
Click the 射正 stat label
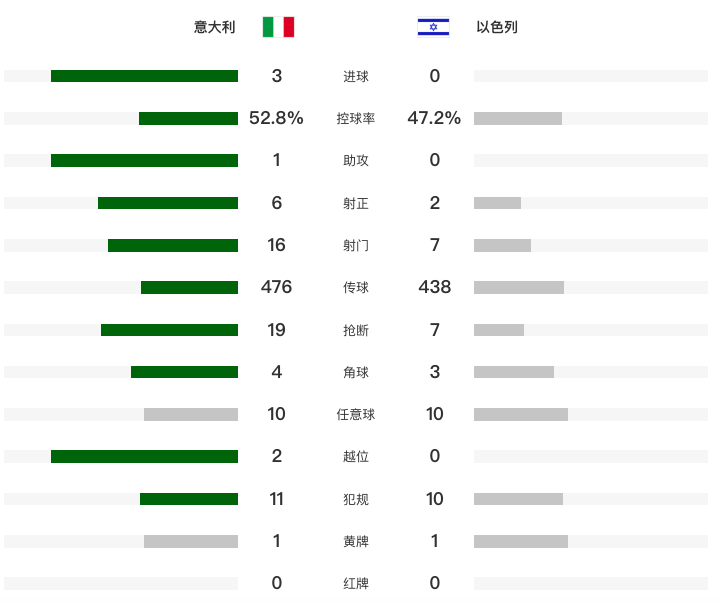[x=356, y=203]
